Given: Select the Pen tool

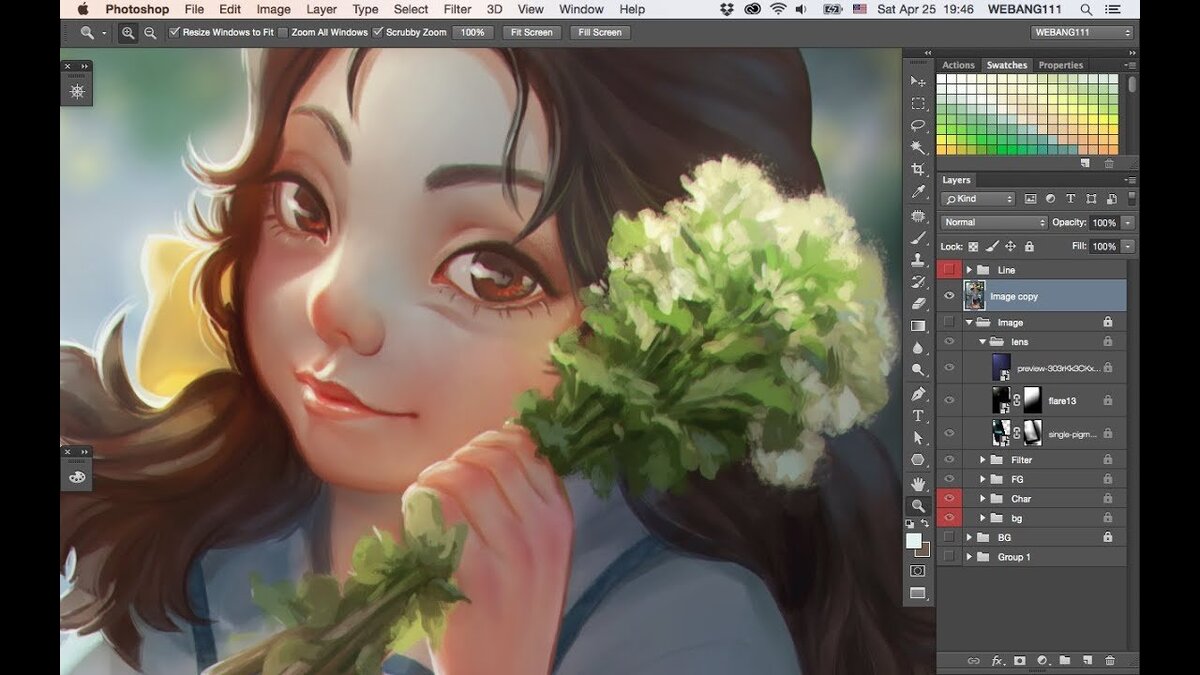Looking at the screenshot, I should [x=917, y=393].
